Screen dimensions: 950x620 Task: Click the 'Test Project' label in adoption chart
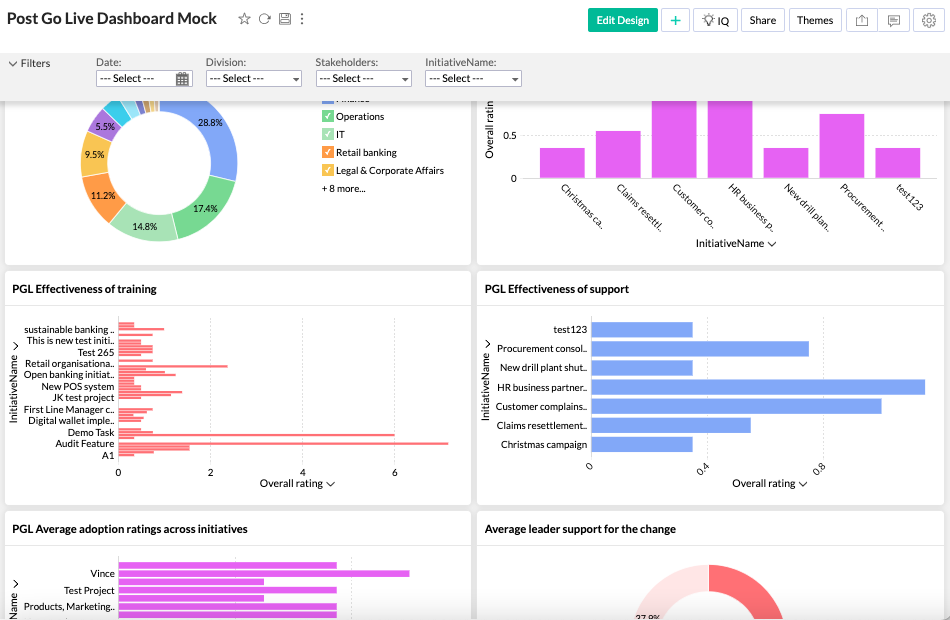(89, 590)
